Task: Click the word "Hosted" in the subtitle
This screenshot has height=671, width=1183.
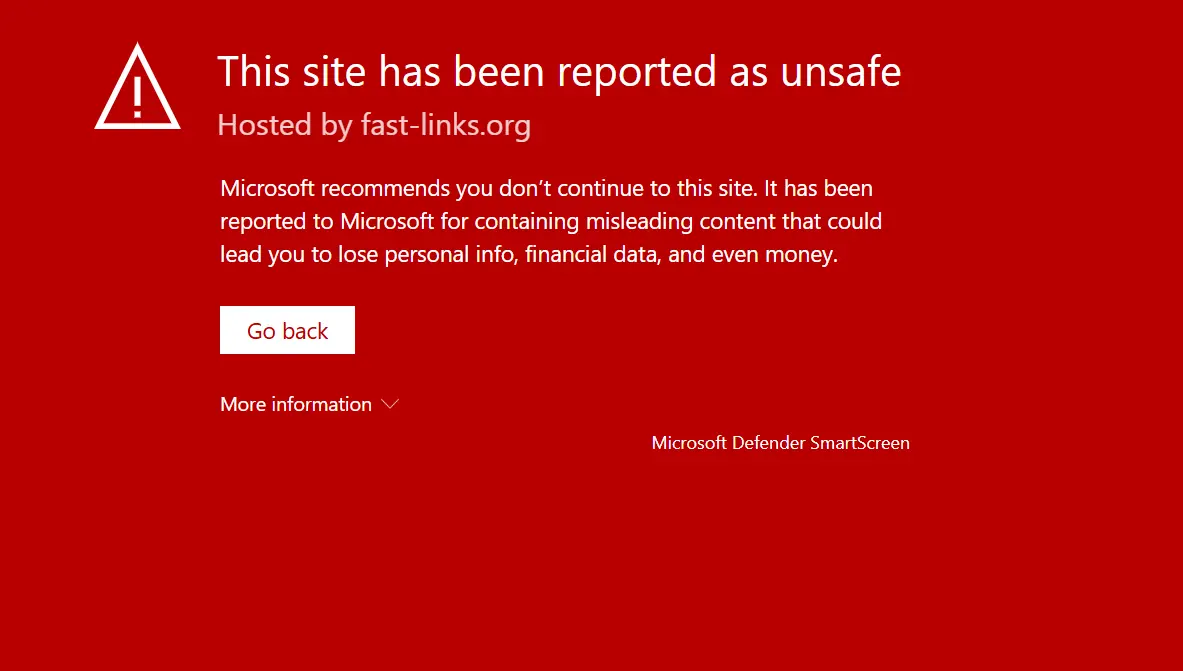Action: click(x=265, y=125)
